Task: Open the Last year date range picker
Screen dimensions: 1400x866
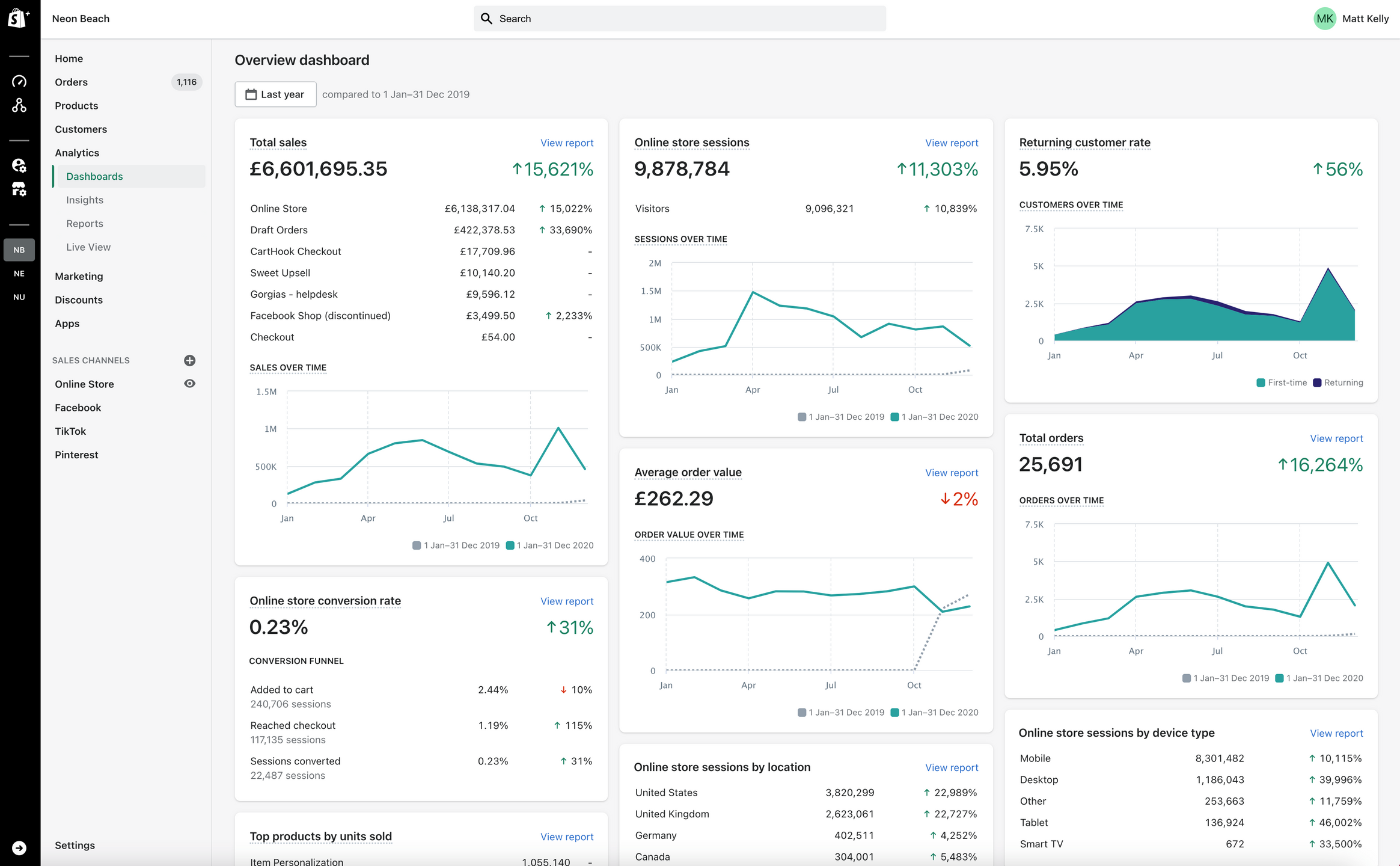Action: click(275, 94)
